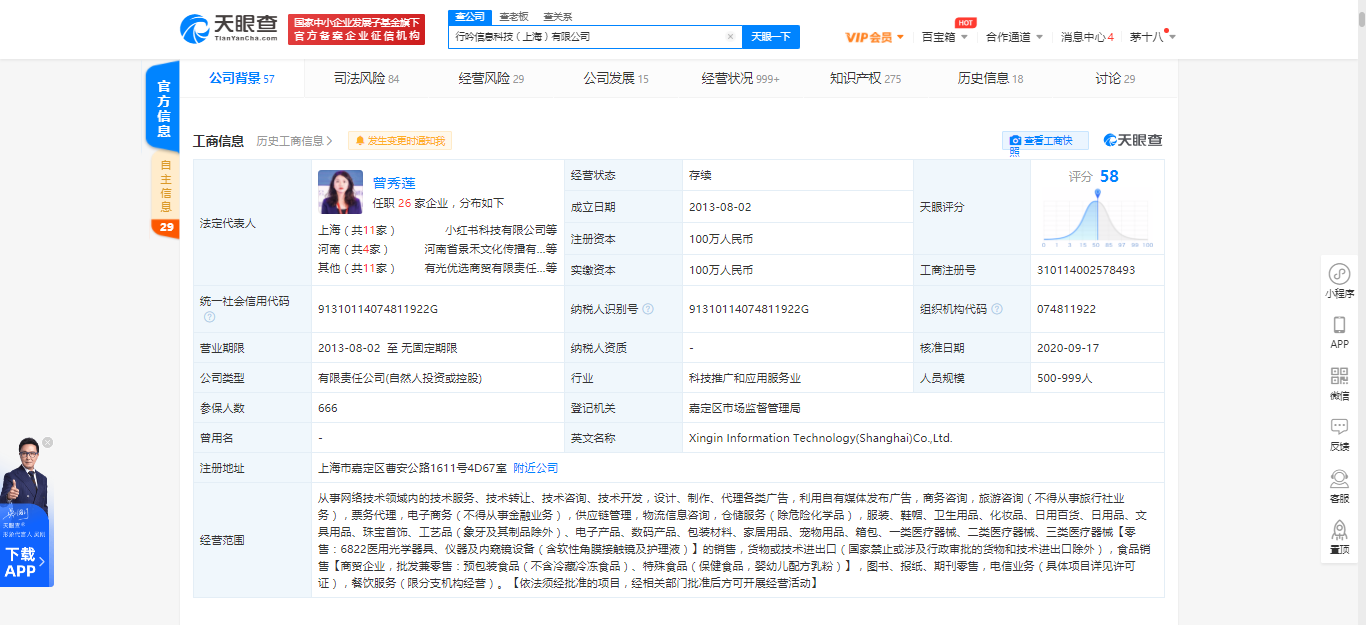Clear the search box with X icon
The height and width of the screenshot is (625, 1366).
730,37
